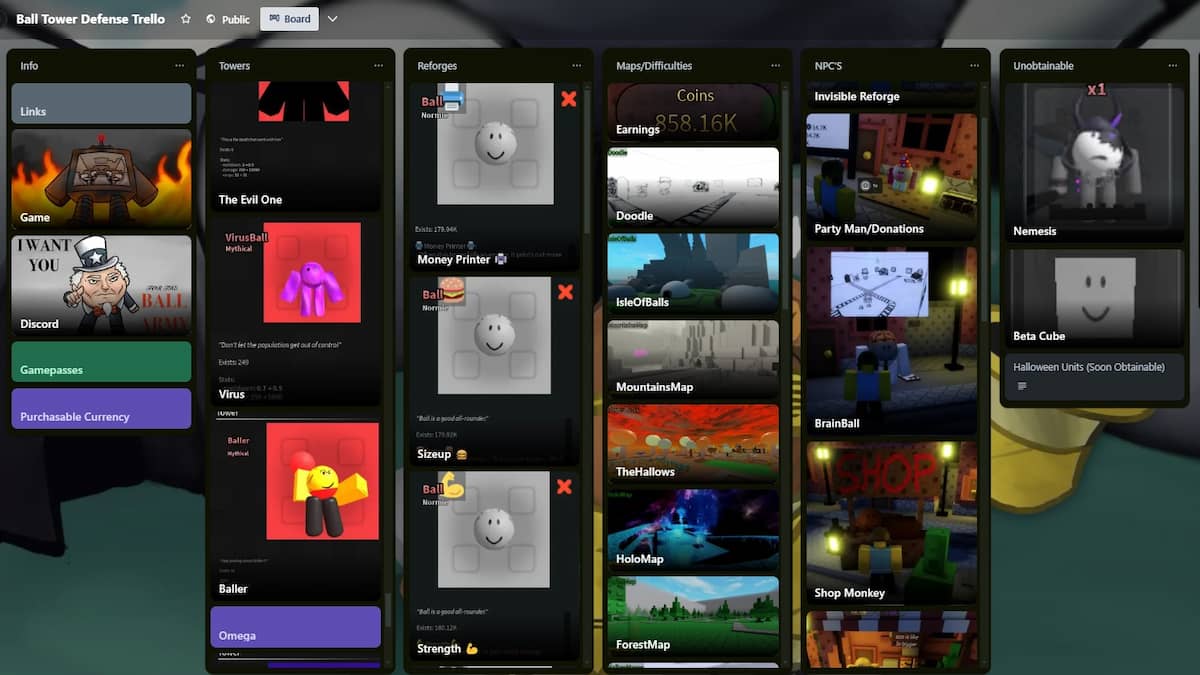Open the Purchasable Currency card
The height and width of the screenshot is (675, 1200).
pyautogui.click(x=101, y=409)
